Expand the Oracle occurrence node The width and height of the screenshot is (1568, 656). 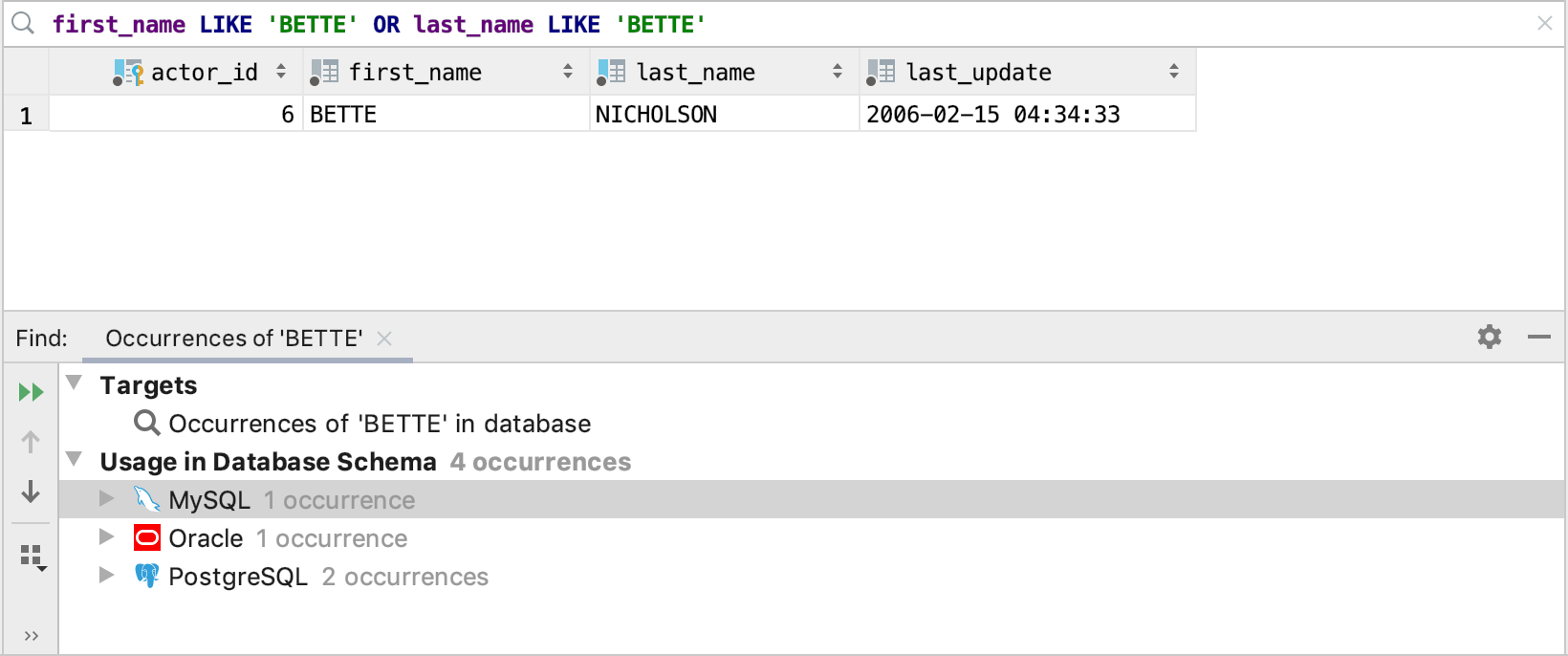tap(107, 537)
